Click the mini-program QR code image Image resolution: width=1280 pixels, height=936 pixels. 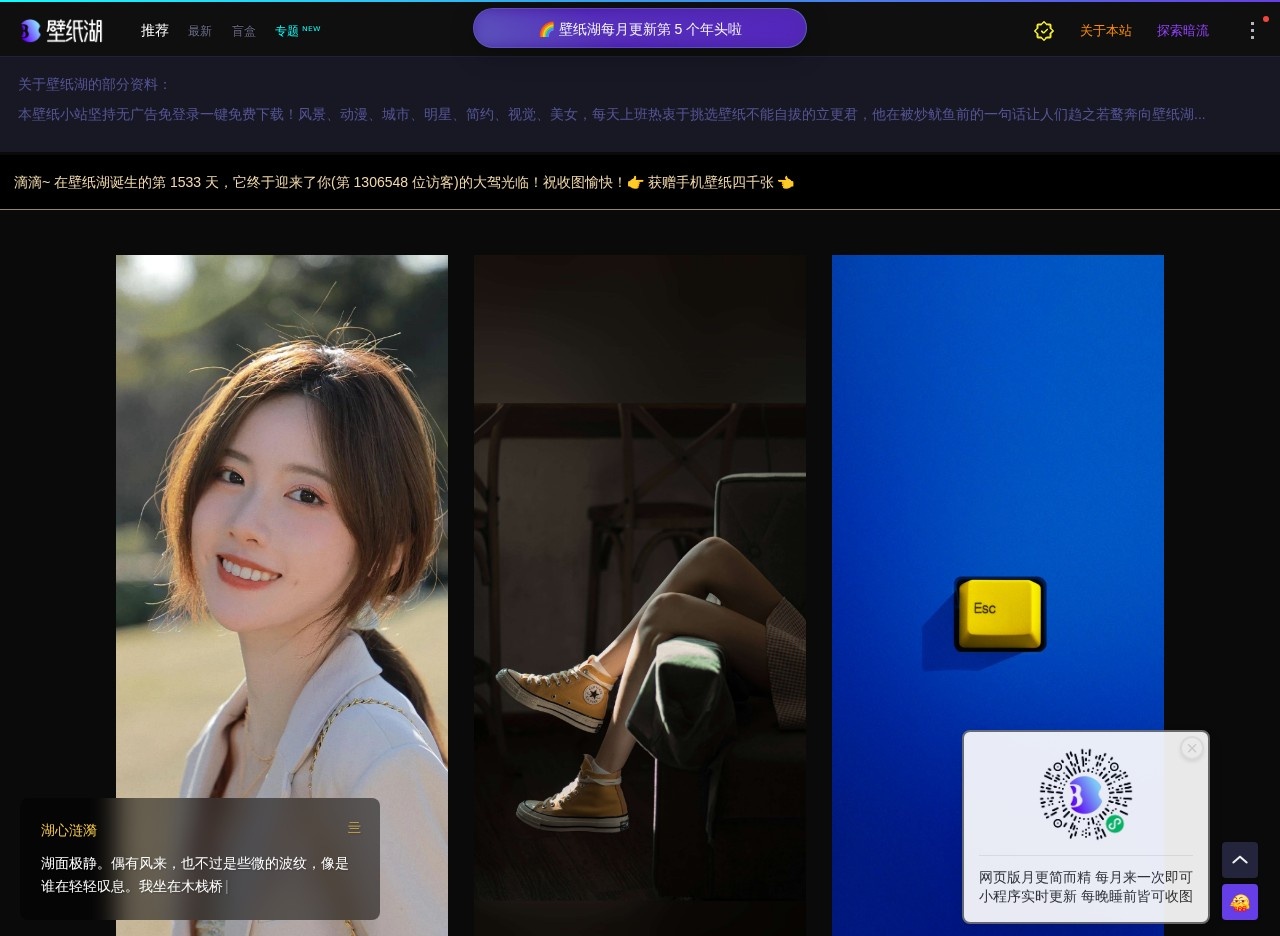pos(1085,795)
